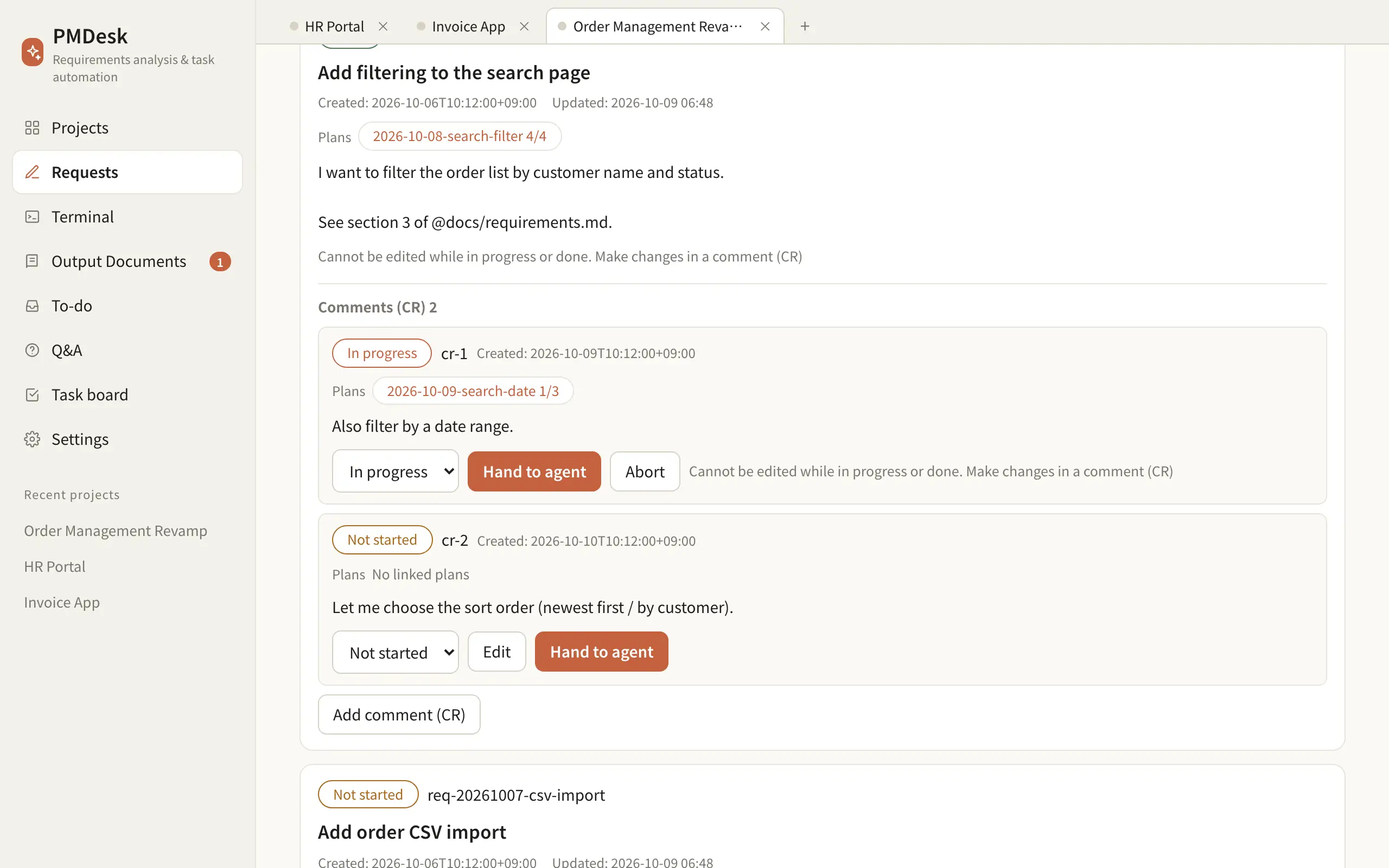
Task: Add a new tab with the plus icon
Action: [x=805, y=27]
